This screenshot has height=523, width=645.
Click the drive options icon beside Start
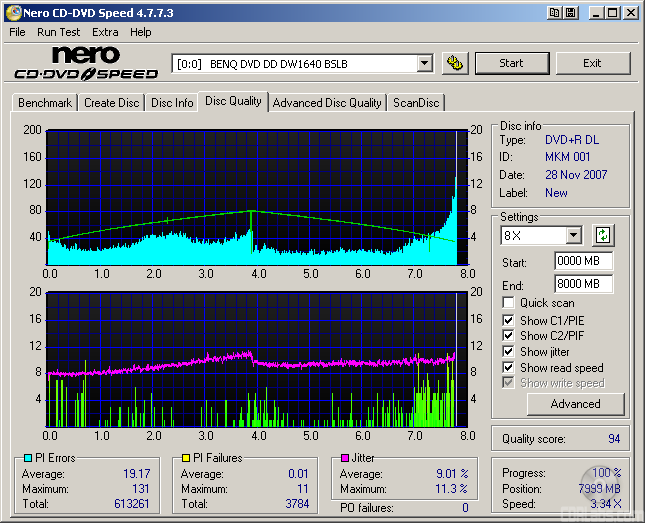(455, 63)
